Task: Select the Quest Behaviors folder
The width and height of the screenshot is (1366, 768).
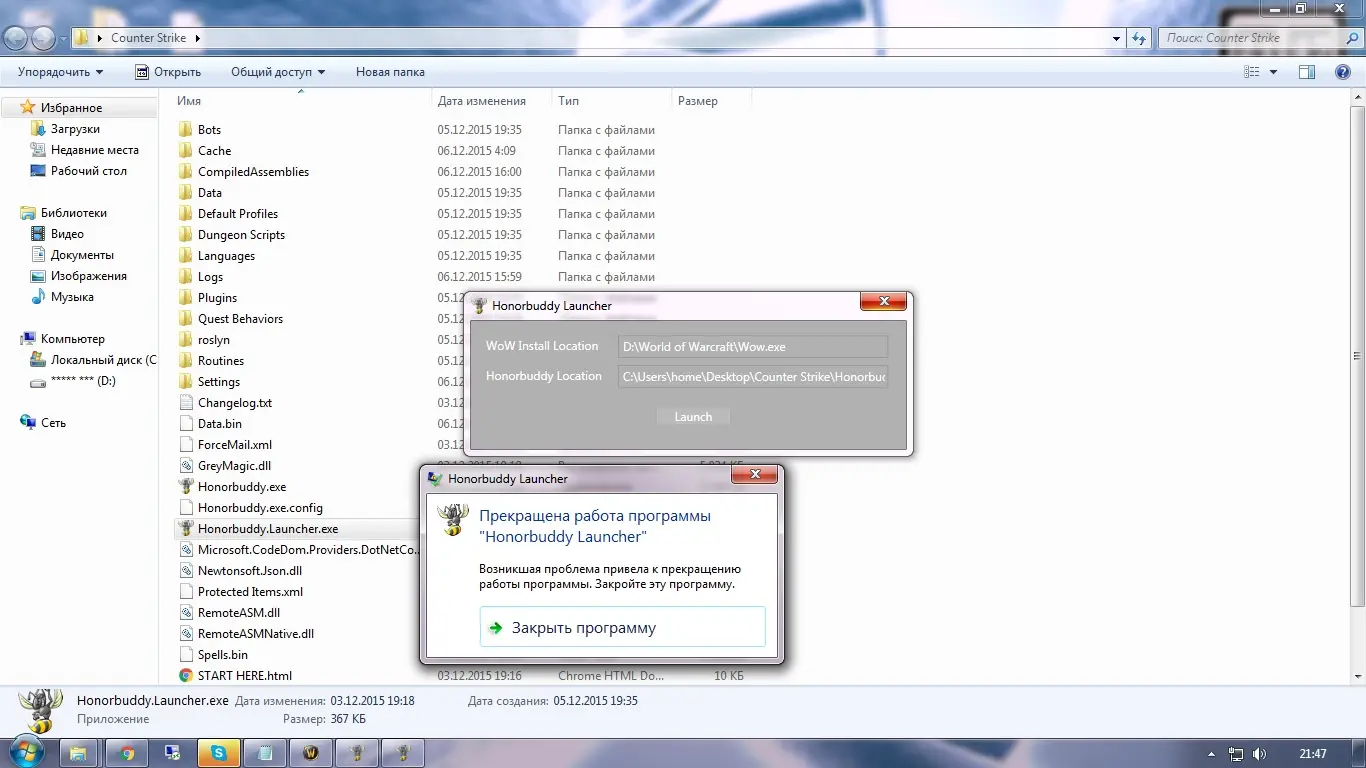Action: point(240,319)
